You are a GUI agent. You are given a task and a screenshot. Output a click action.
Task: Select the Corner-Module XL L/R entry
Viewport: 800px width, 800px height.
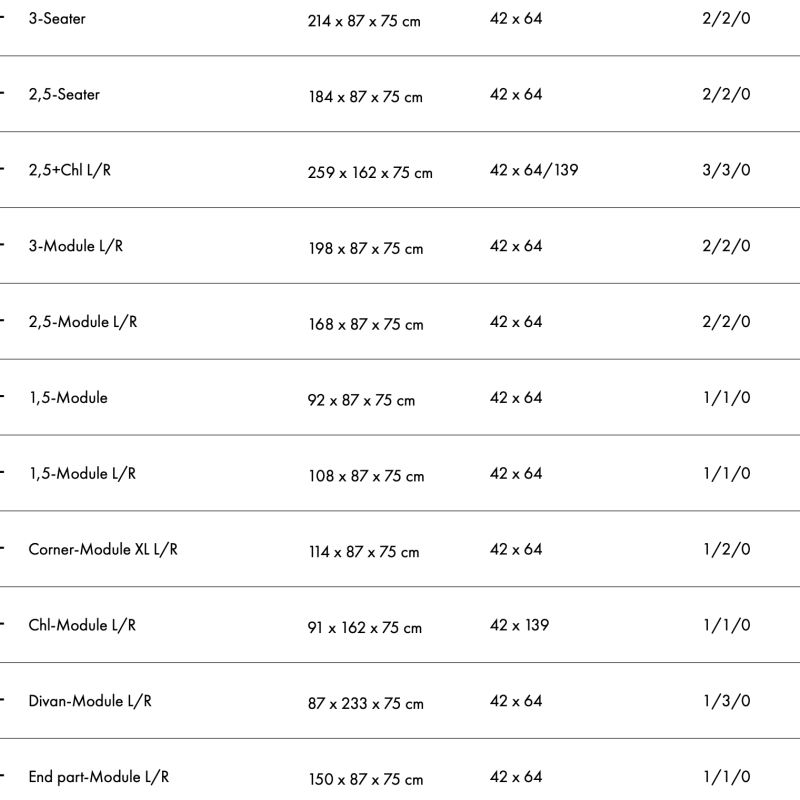104,550
